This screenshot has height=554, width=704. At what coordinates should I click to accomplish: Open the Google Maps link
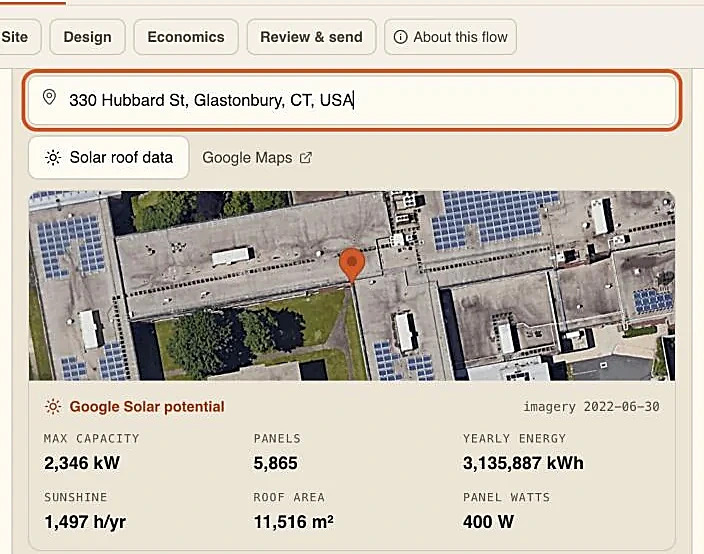pos(257,158)
